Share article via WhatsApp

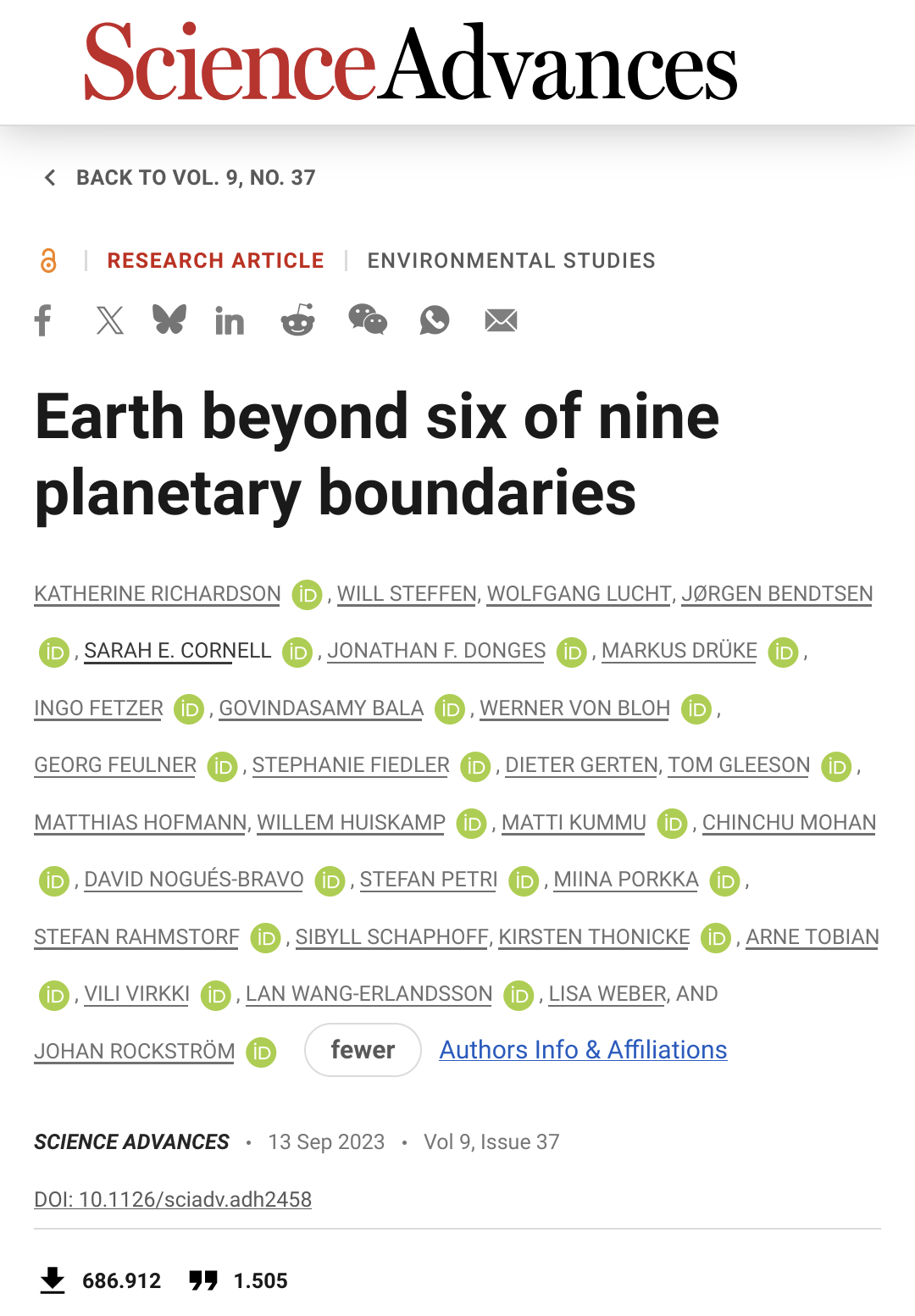[x=435, y=319]
